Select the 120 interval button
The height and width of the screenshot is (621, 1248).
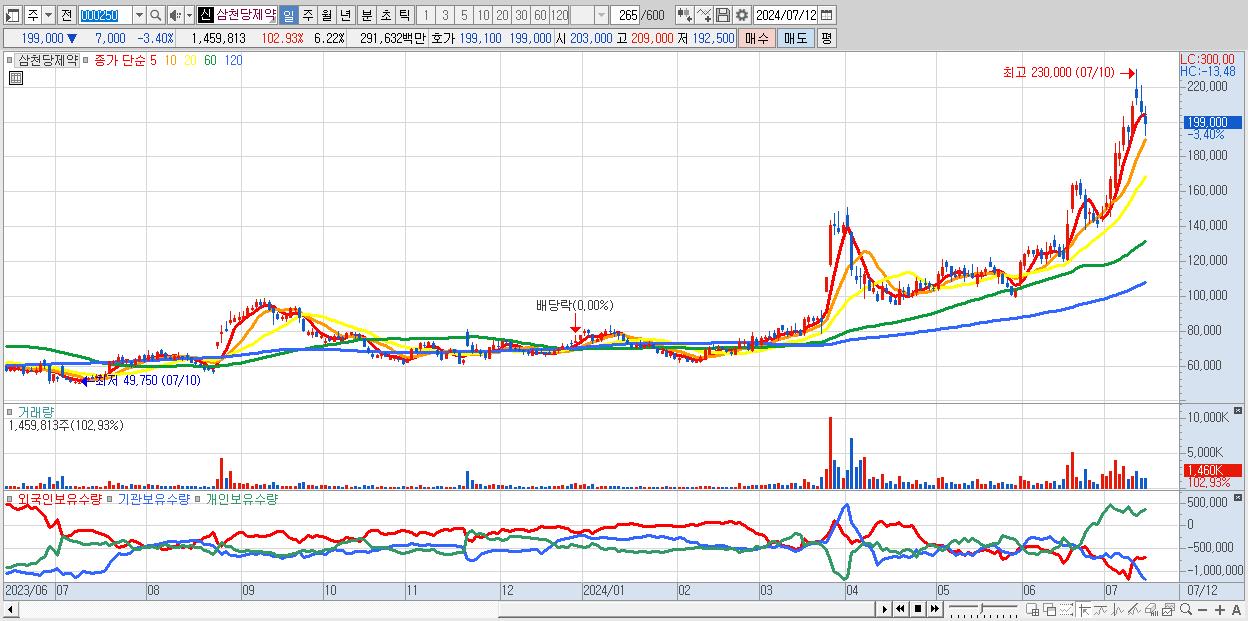pyautogui.click(x=559, y=15)
